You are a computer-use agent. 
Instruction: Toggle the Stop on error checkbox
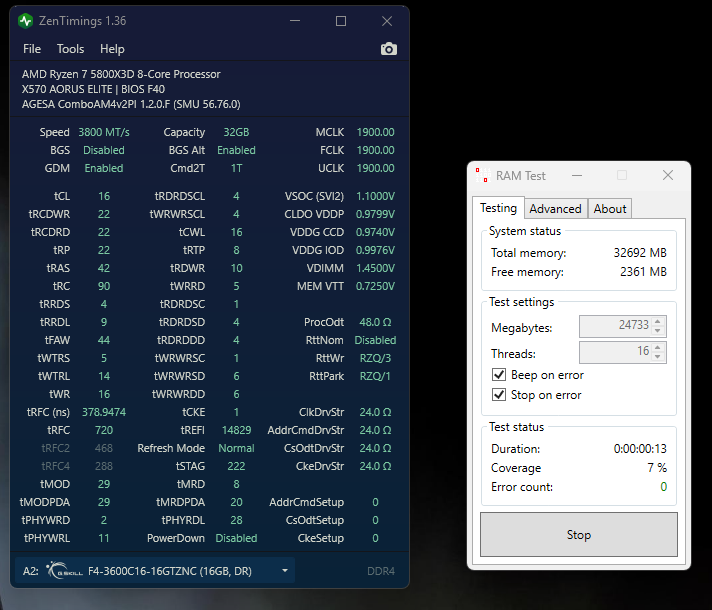coord(499,395)
